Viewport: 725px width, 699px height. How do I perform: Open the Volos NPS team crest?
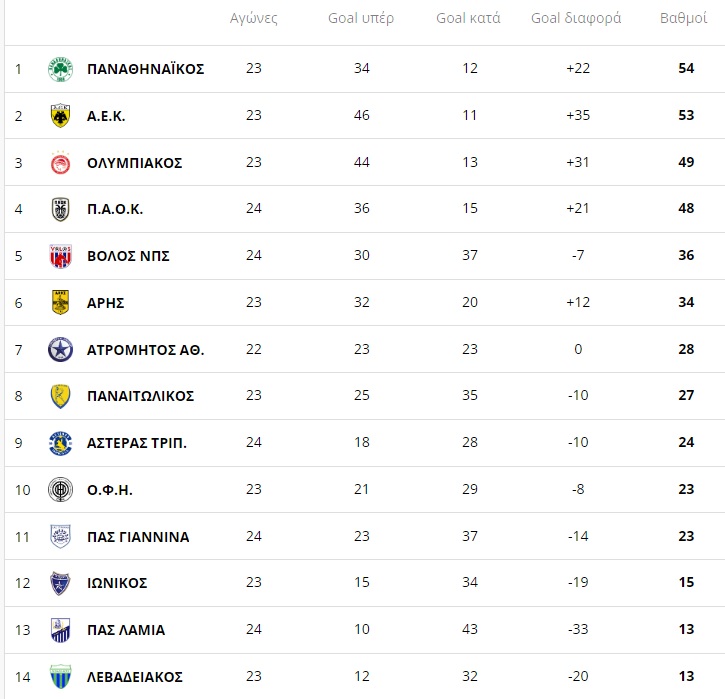point(61,256)
